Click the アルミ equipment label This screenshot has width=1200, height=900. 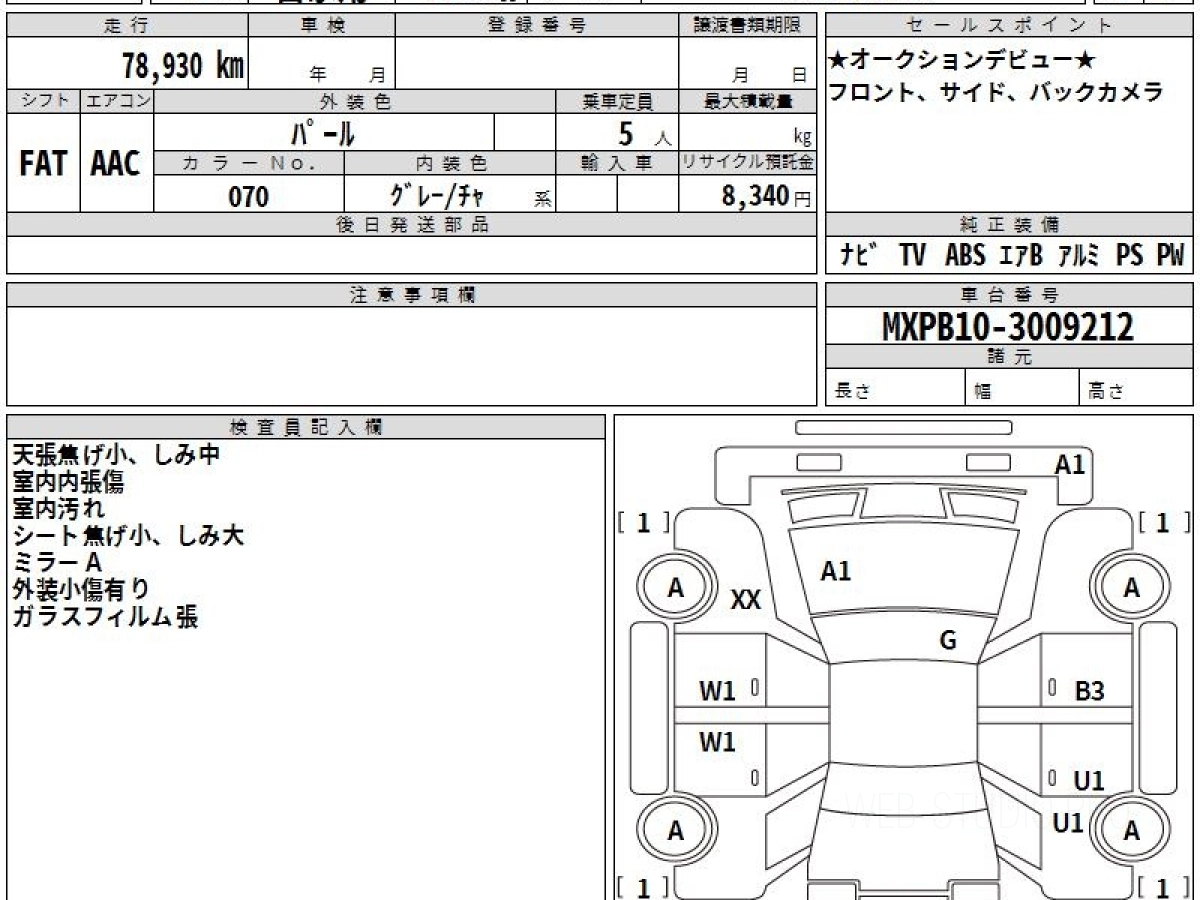click(x=1079, y=256)
